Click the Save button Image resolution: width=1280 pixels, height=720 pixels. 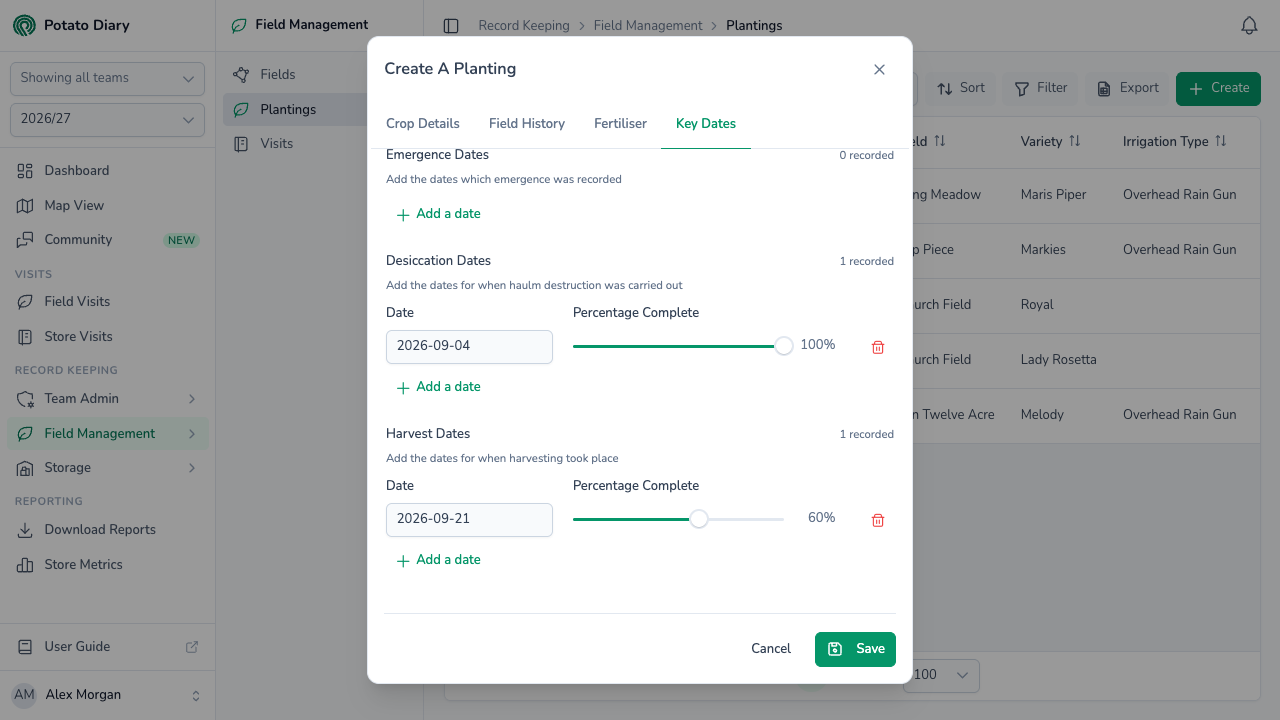coord(855,649)
